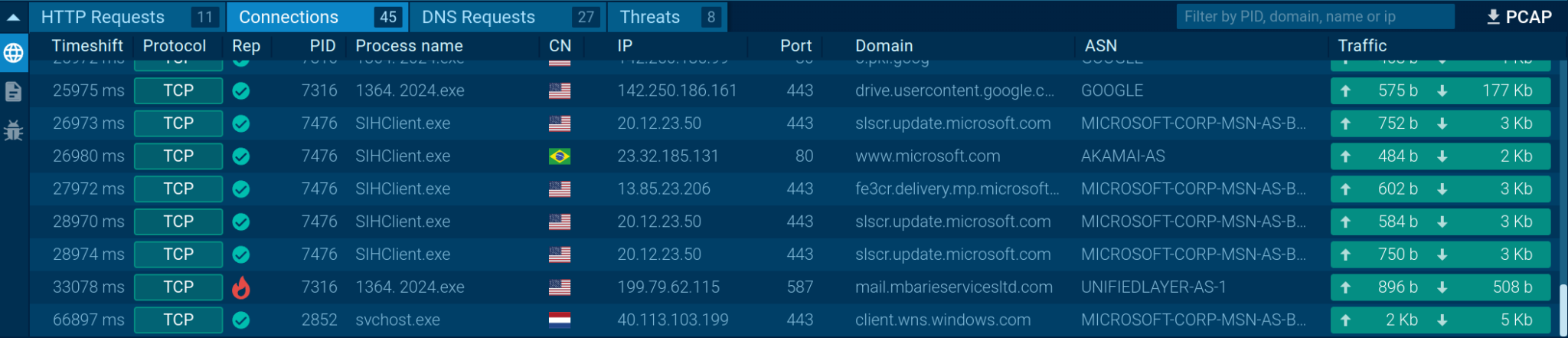Click the Brazil flag icon for www.microsoft.com
This screenshot has height=338, width=1568.
560,156
